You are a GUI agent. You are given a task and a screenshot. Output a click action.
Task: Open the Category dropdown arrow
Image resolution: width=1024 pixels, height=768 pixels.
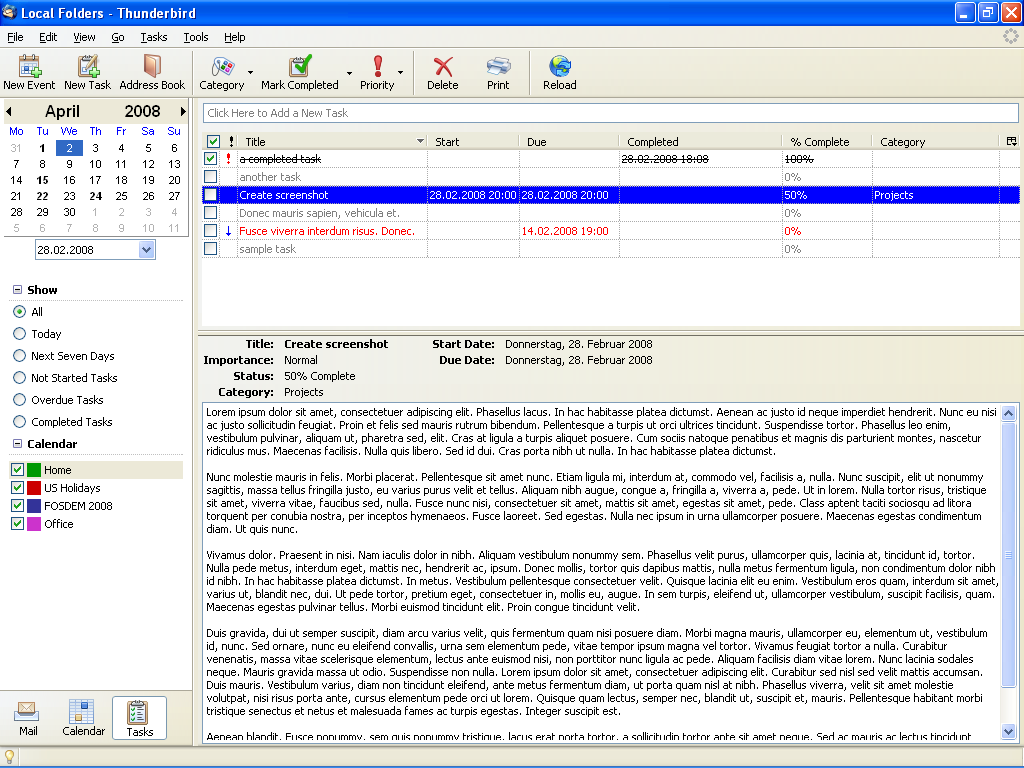click(251, 72)
